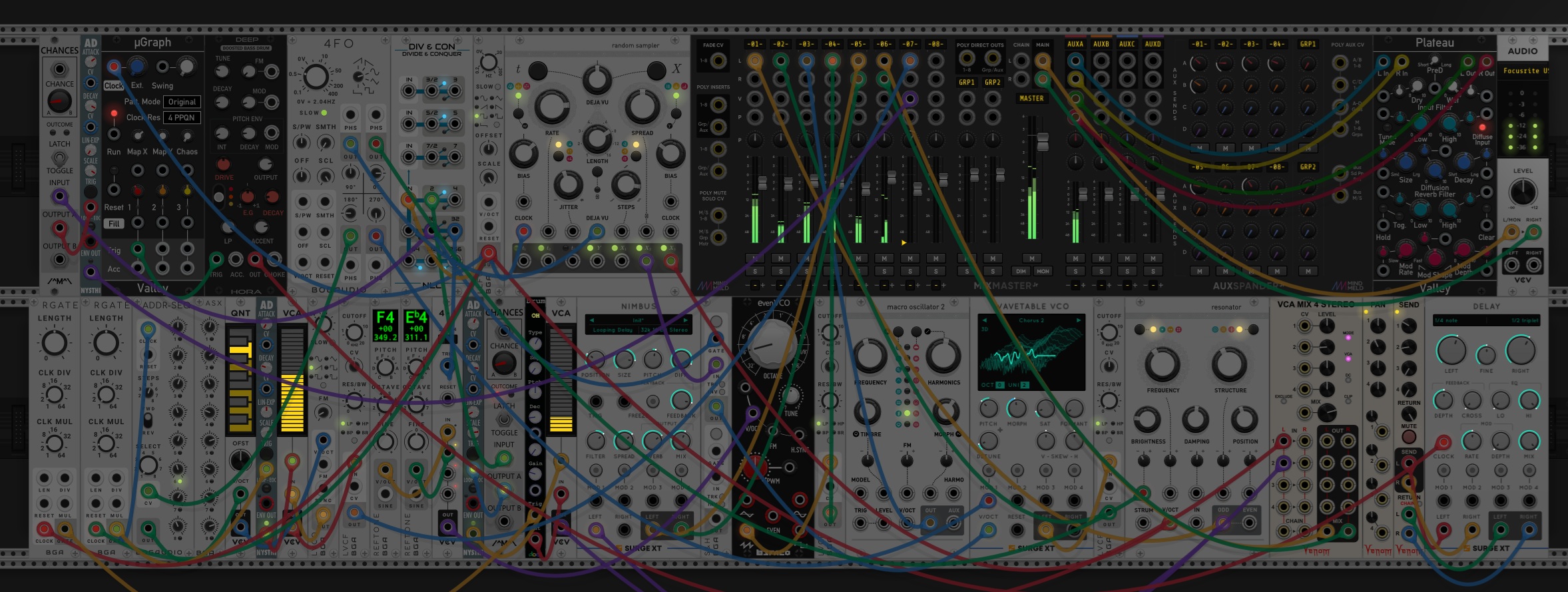Screen dimensions: 1568x592
Task: Toggle the 4FO SLOW light
Action: click(324, 113)
